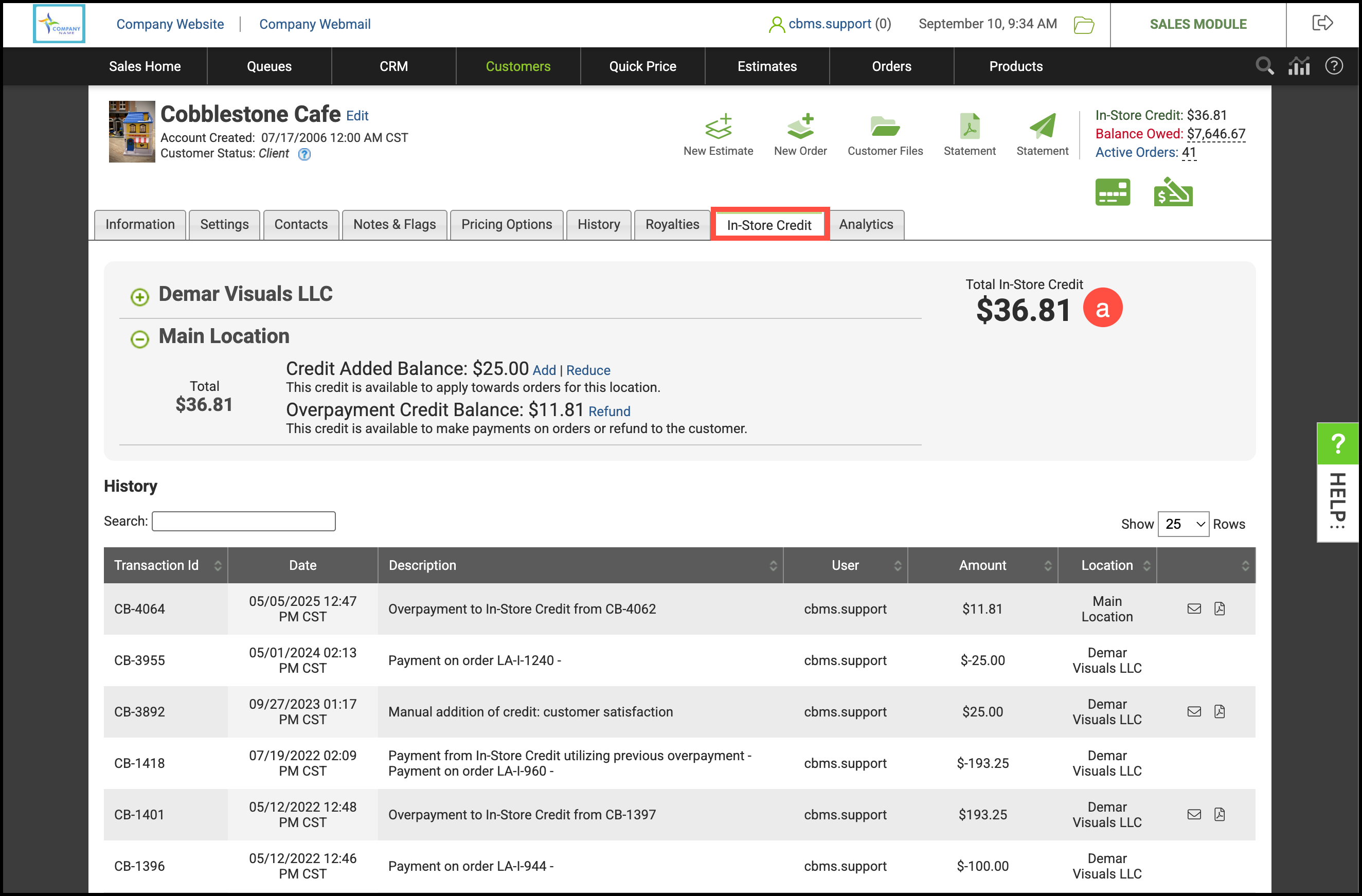Screen dimensions: 1362x896
Task: Click the Refund link for overpayment credit
Action: [609, 411]
